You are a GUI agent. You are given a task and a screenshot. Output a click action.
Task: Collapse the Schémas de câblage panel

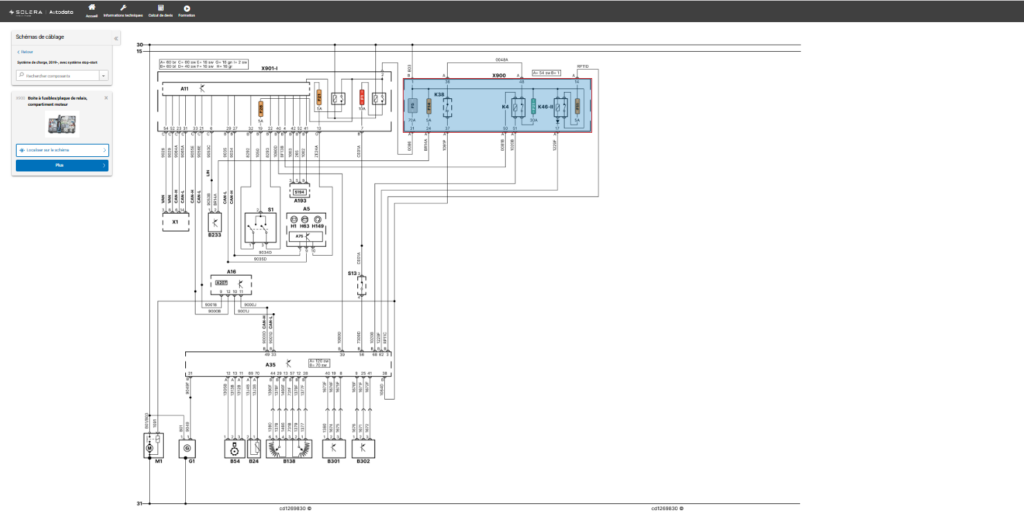click(x=116, y=39)
